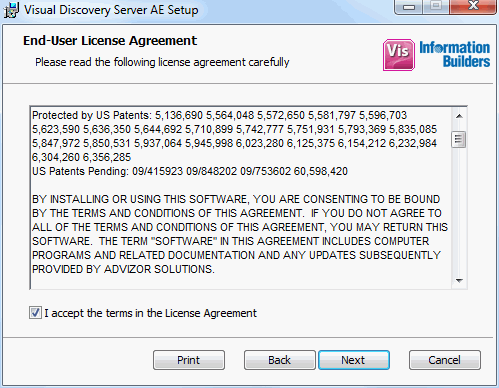Close the setup dialog with X
Image resolution: width=499 pixels, height=388 pixels.
[x=473, y=7]
